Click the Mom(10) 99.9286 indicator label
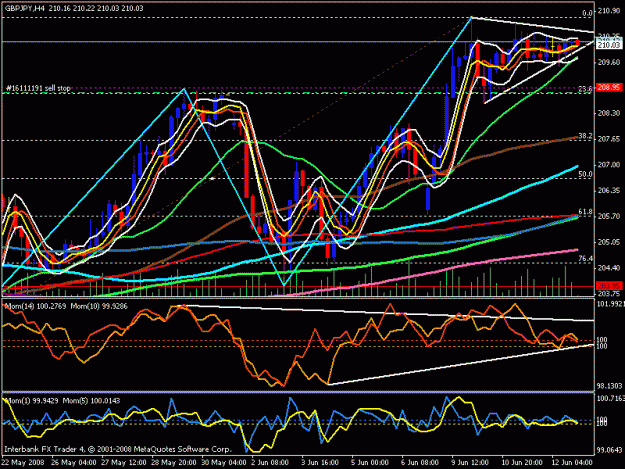 (x=99, y=306)
